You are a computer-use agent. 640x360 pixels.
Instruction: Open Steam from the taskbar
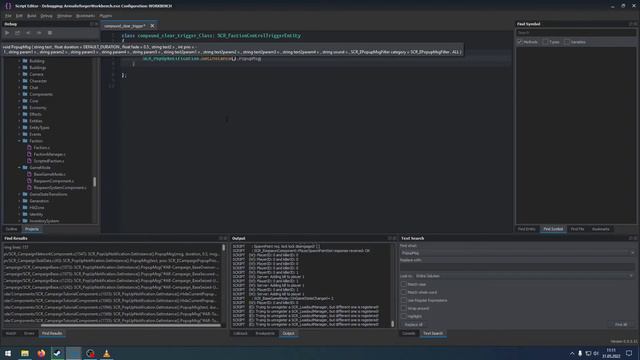pos(57,353)
